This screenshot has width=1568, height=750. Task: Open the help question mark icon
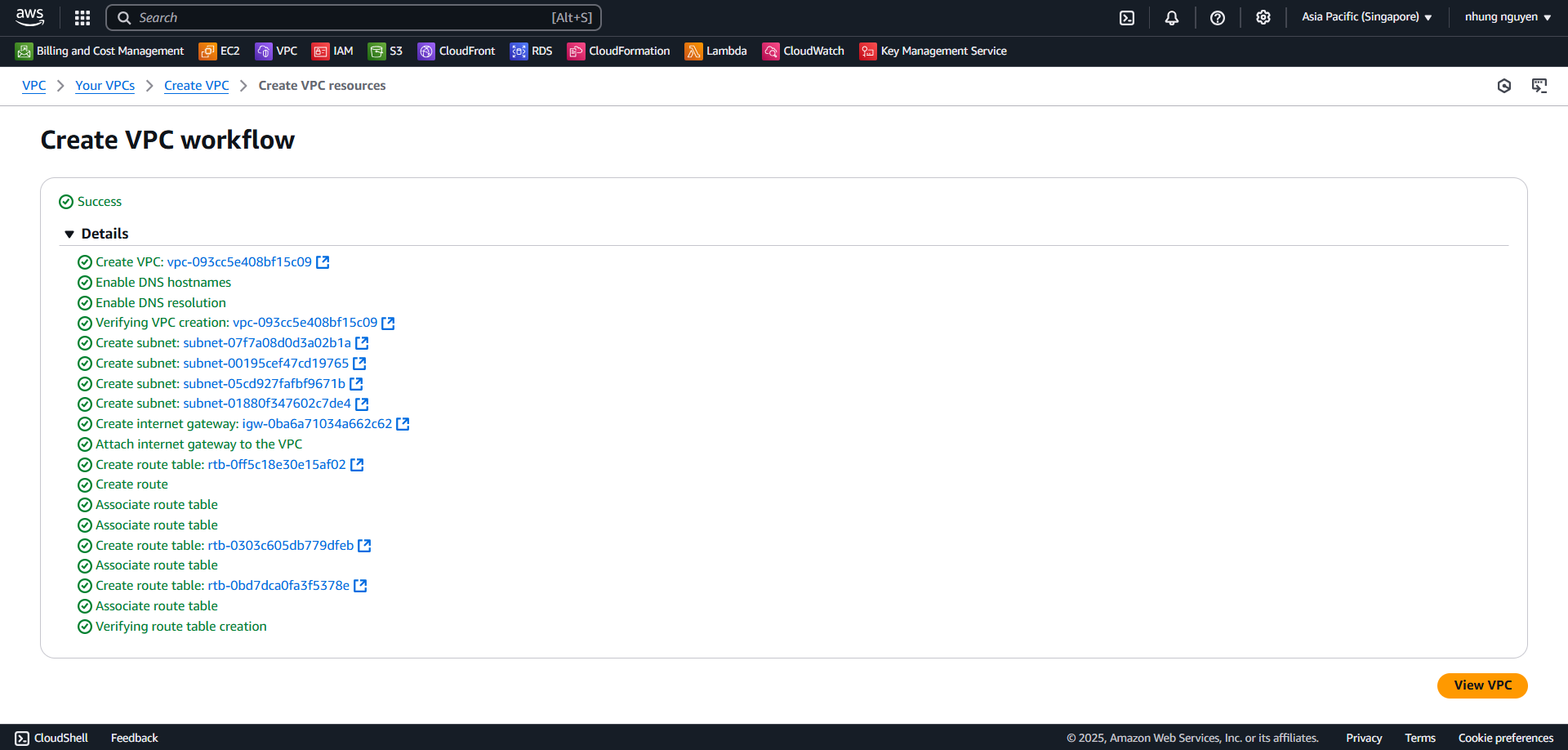tap(1218, 17)
